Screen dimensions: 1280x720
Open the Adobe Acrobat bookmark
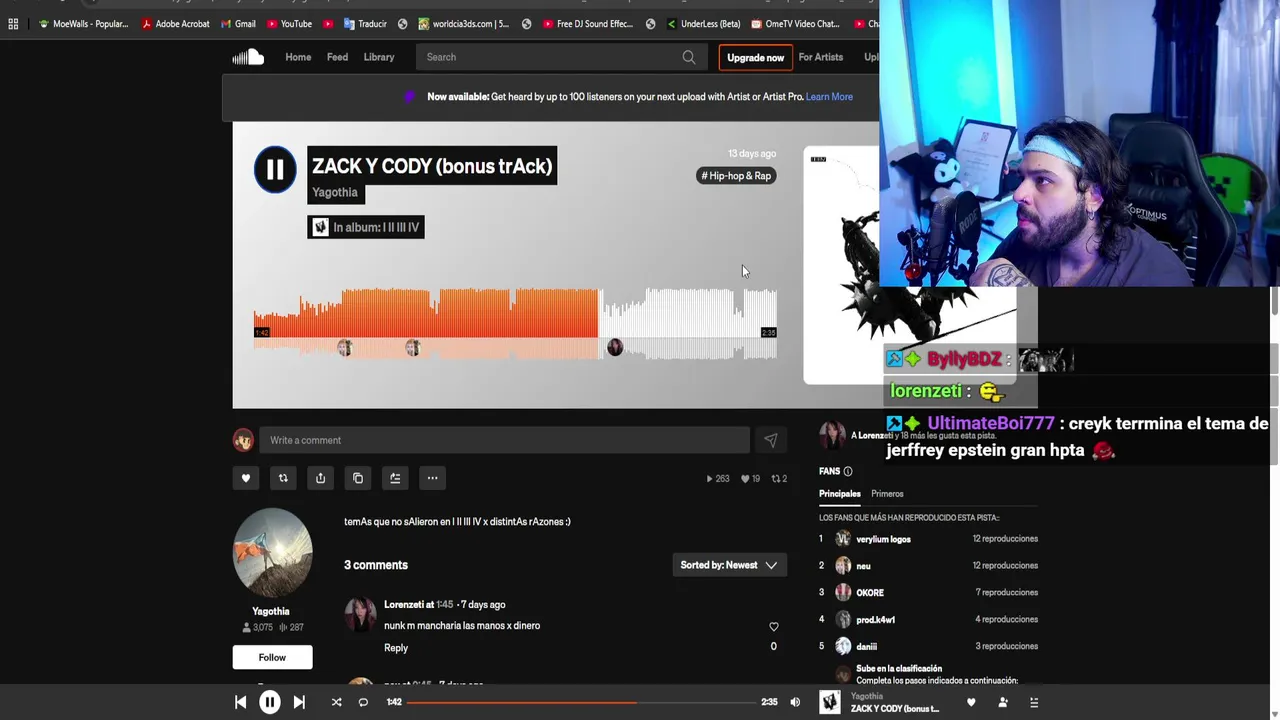(x=175, y=24)
